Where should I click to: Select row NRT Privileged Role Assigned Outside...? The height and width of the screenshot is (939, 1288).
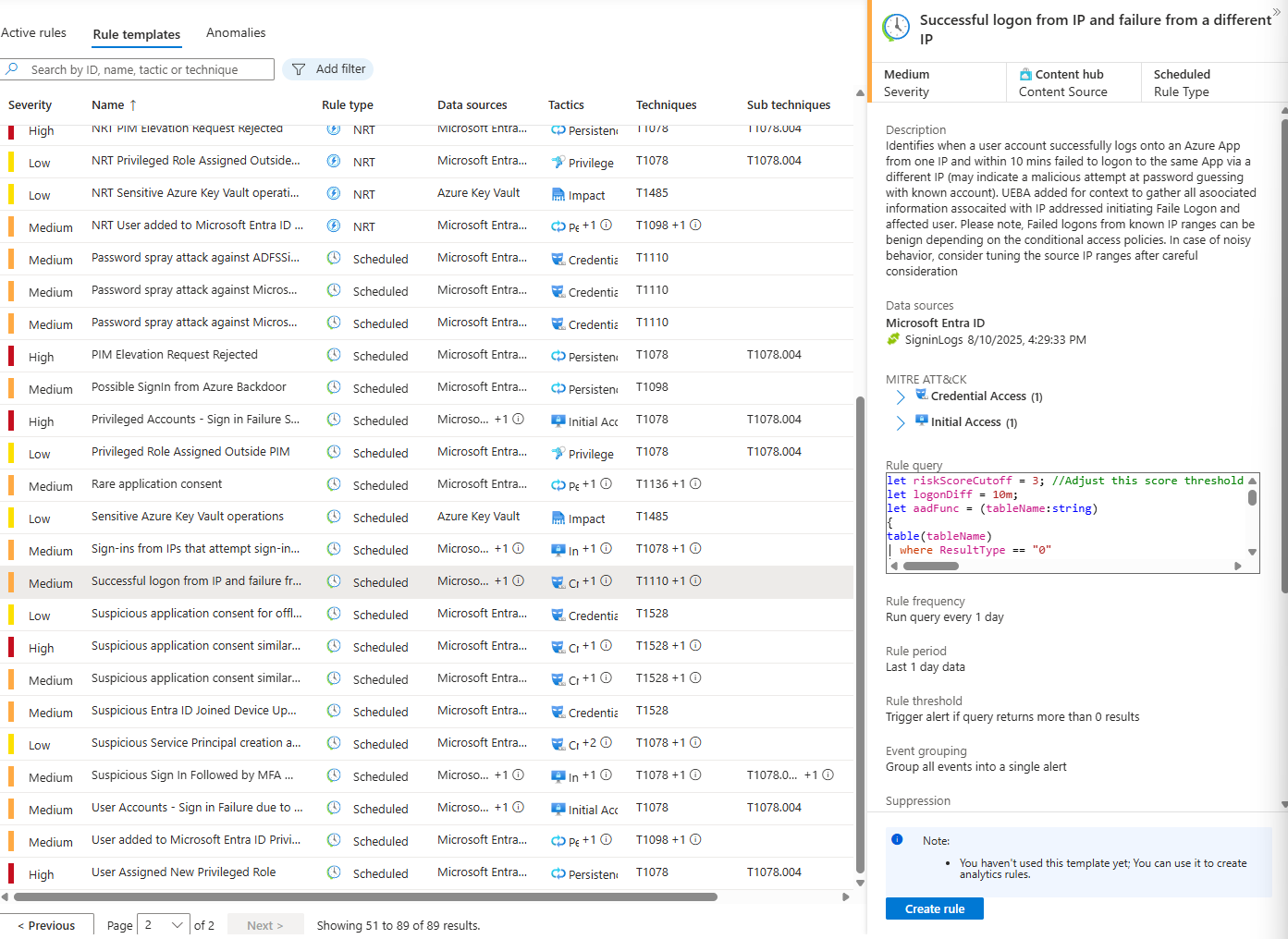tap(426, 162)
